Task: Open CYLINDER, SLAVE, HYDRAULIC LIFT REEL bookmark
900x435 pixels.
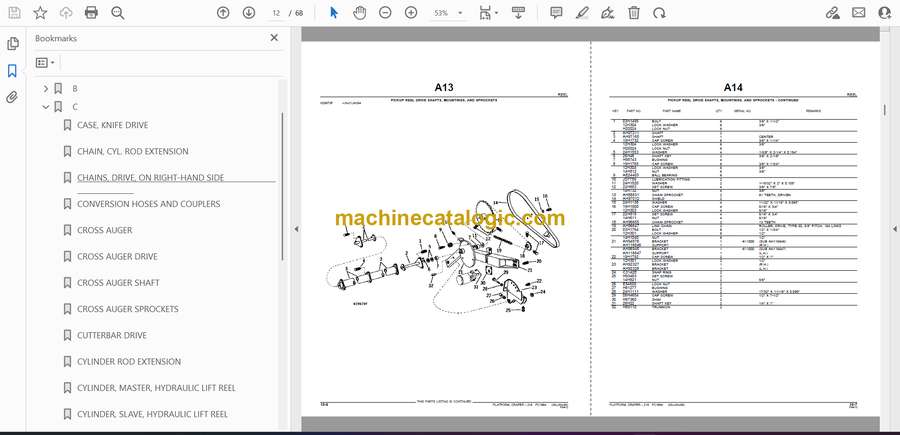Action: pyautogui.click(x=152, y=414)
